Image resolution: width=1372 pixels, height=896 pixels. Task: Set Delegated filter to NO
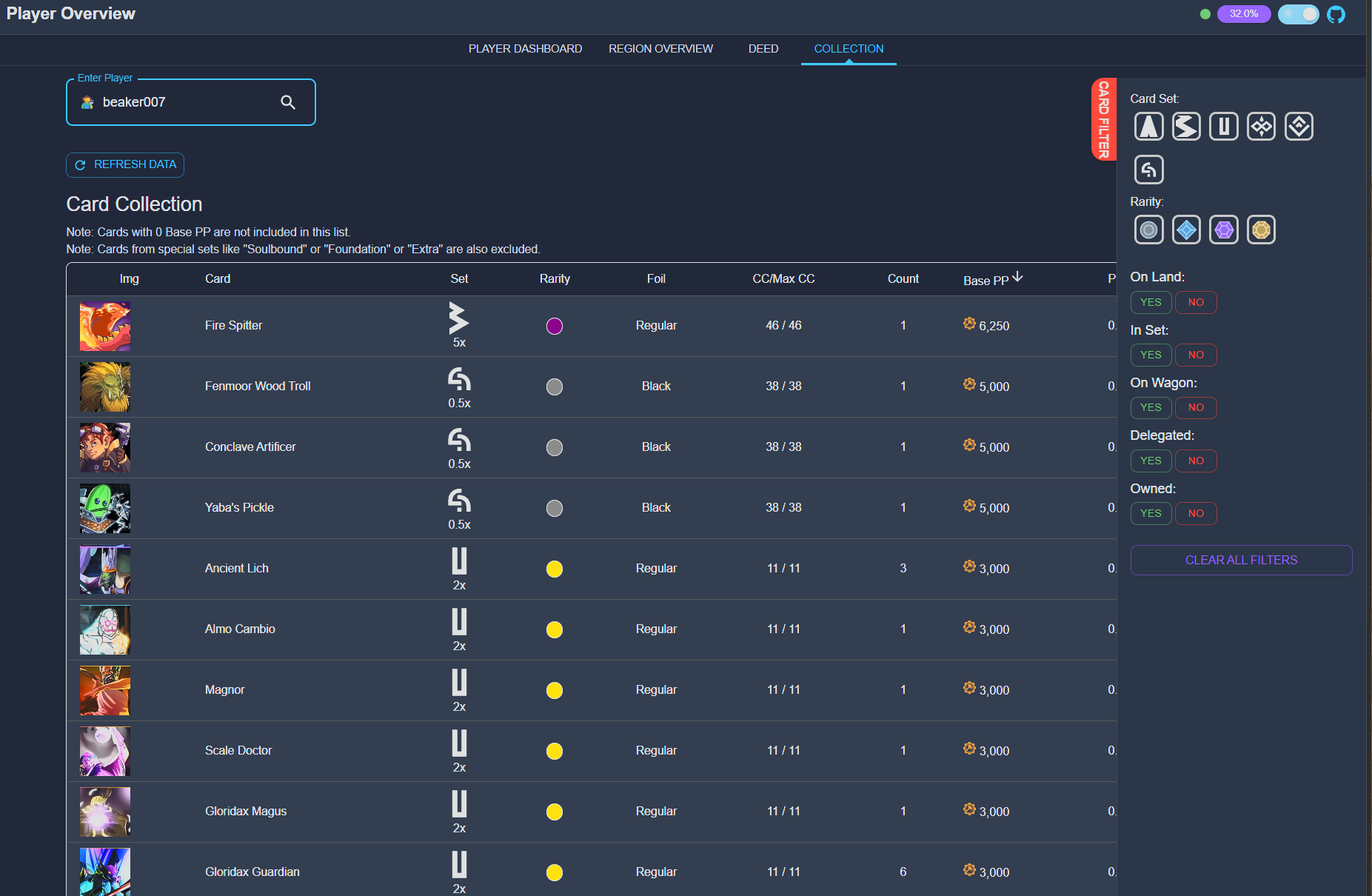pos(1195,461)
